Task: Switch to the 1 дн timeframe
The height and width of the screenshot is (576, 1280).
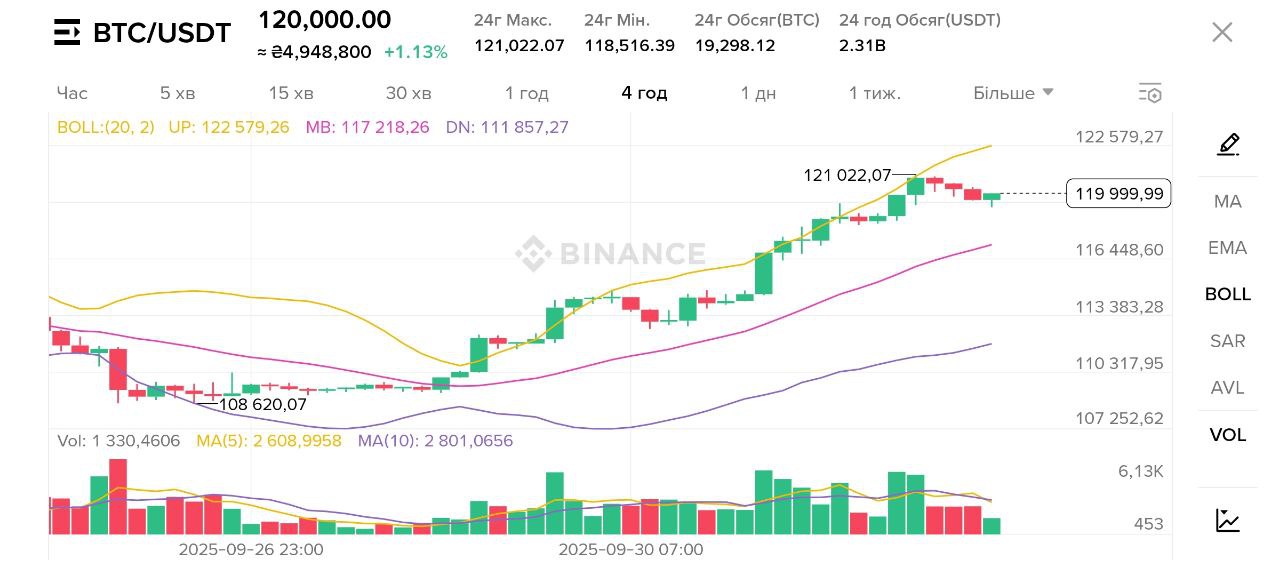Action: tap(758, 93)
